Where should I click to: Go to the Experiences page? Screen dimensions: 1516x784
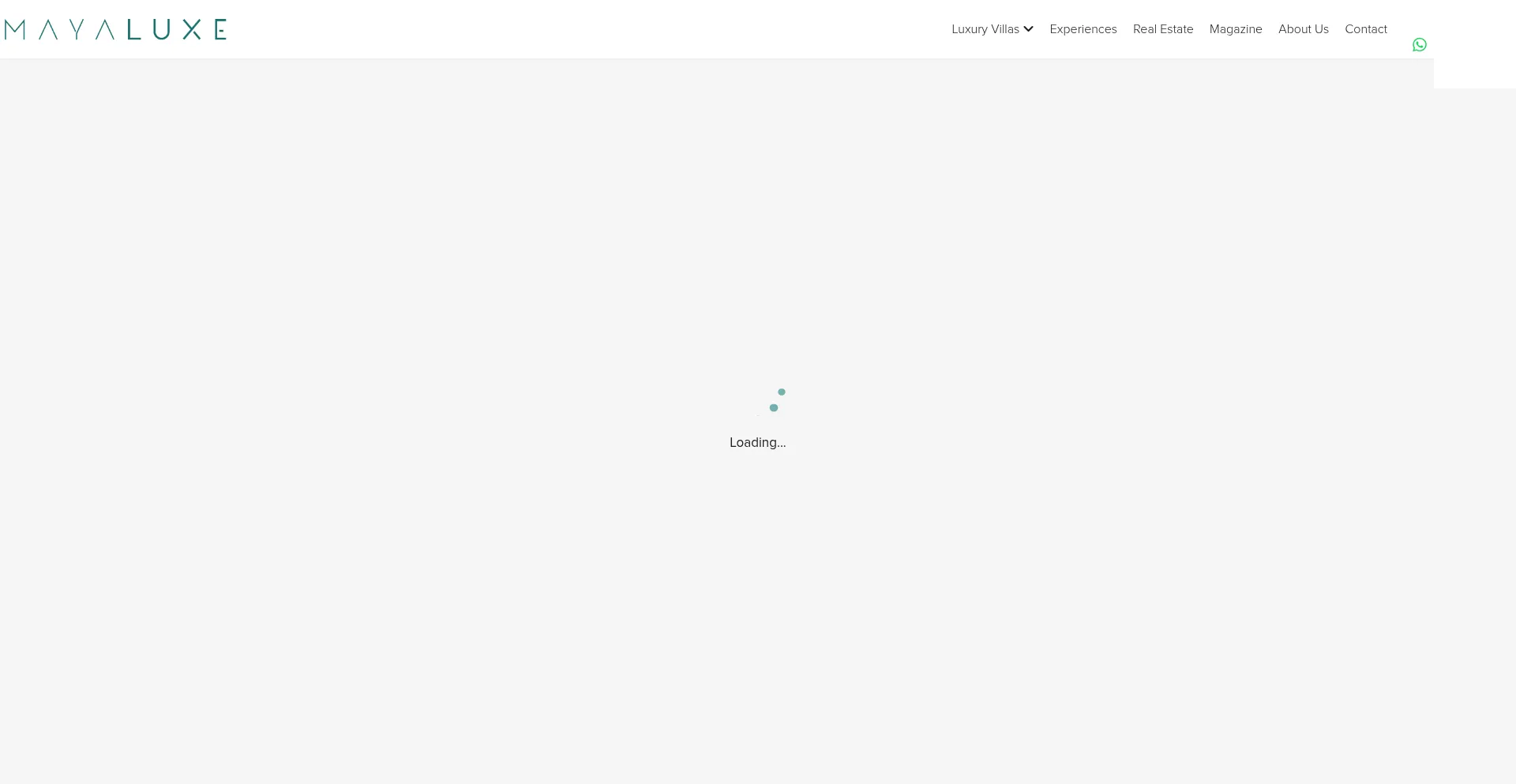pyautogui.click(x=1083, y=29)
